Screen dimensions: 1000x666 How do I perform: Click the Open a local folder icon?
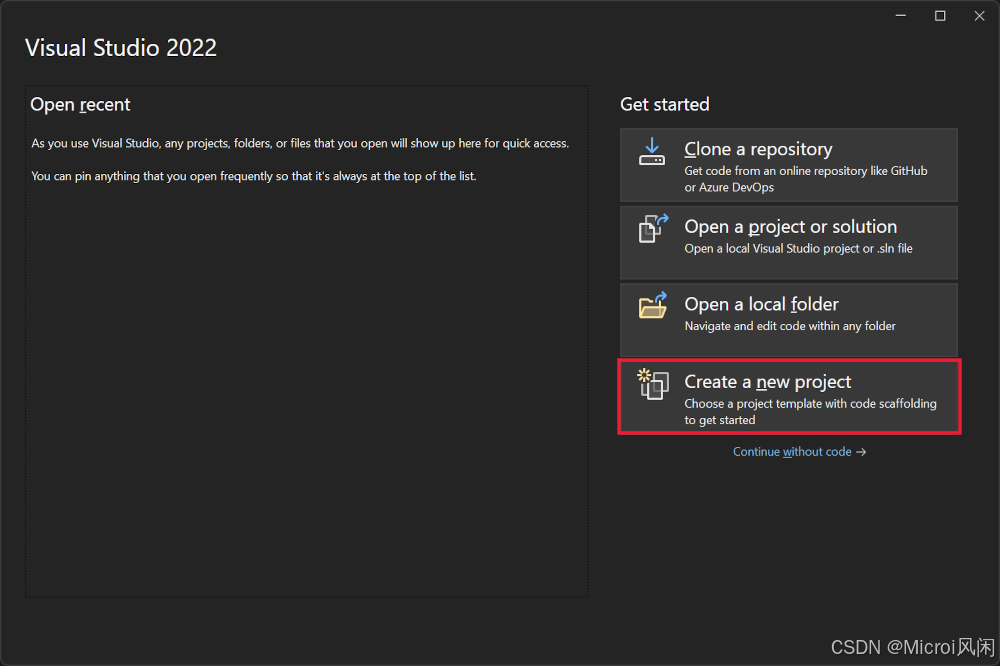(653, 306)
